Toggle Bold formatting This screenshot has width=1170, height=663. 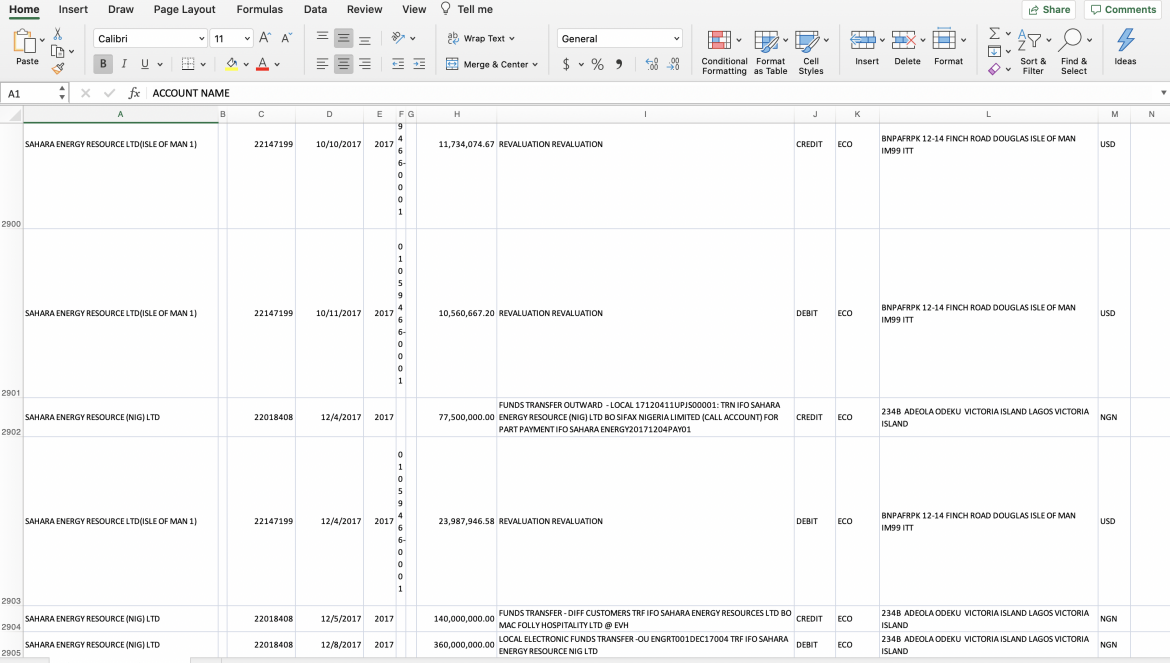[103, 64]
